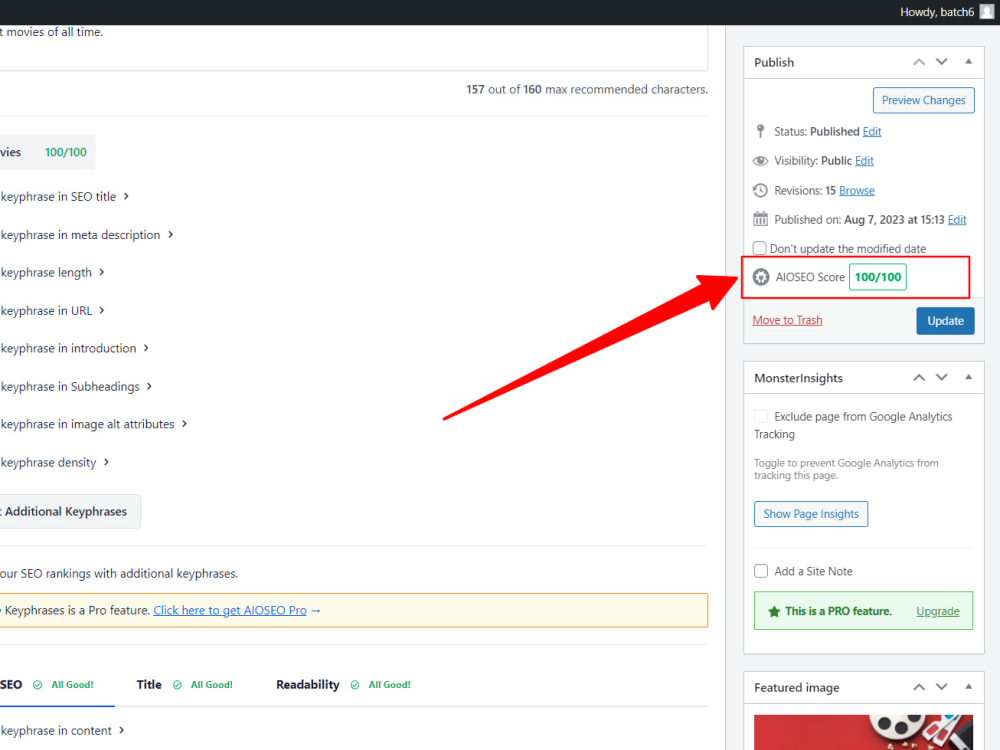Click the Revisions clock icon
Viewport: 1000px width, 750px height.
760,190
